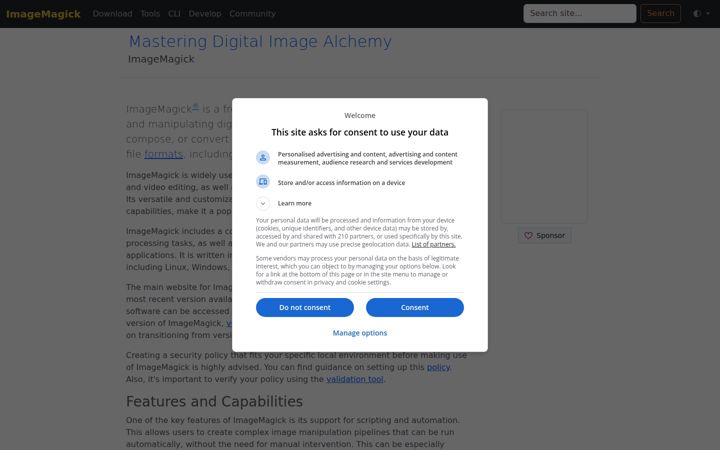Click the Consent button
The width and height of the screenshot is (720, 450).
[415, 307]
